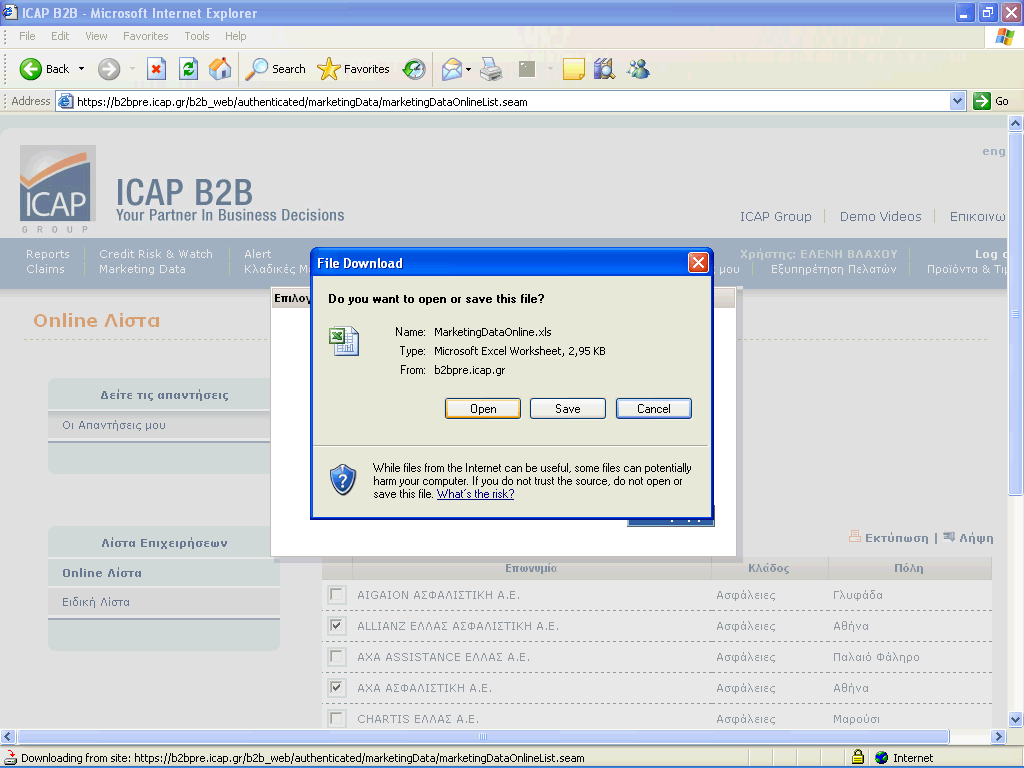Image resolution: width=1024 pixels, height=768 pixels.
Task: Click the horizontal scrollbar left arrow
Action: (x=8, y=737)
